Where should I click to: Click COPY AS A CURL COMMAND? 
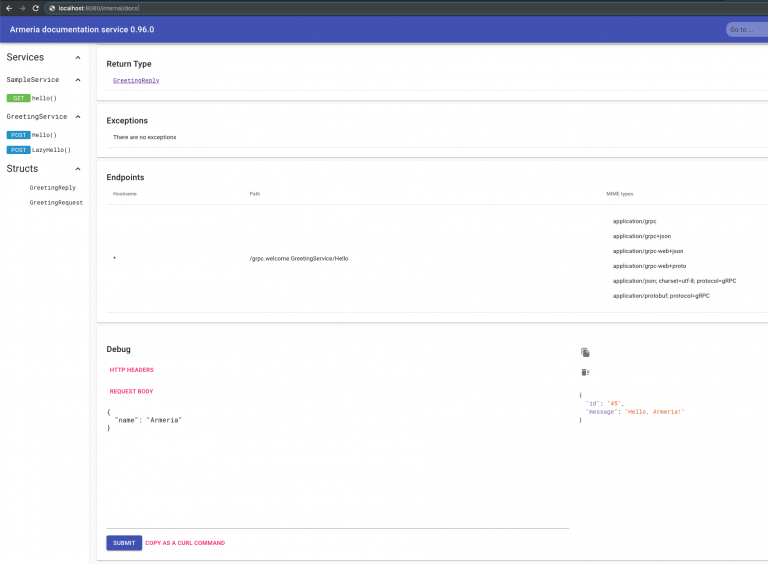tap(185, 543)
